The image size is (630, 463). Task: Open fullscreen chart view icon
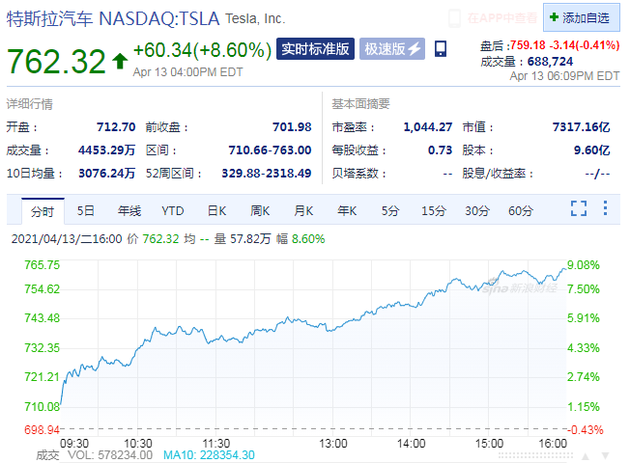pyautogui.click(x=579, y=208)
